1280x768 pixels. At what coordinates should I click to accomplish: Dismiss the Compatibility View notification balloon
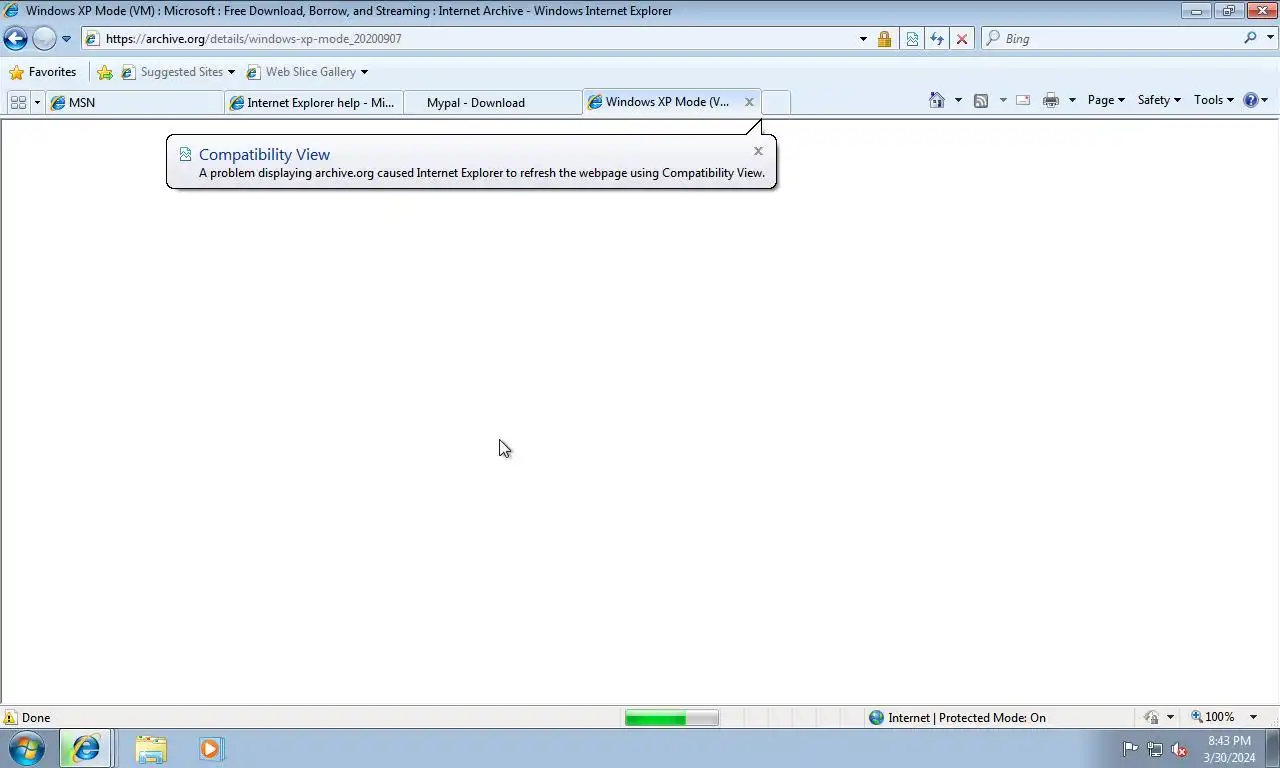(x=758, y=151)
